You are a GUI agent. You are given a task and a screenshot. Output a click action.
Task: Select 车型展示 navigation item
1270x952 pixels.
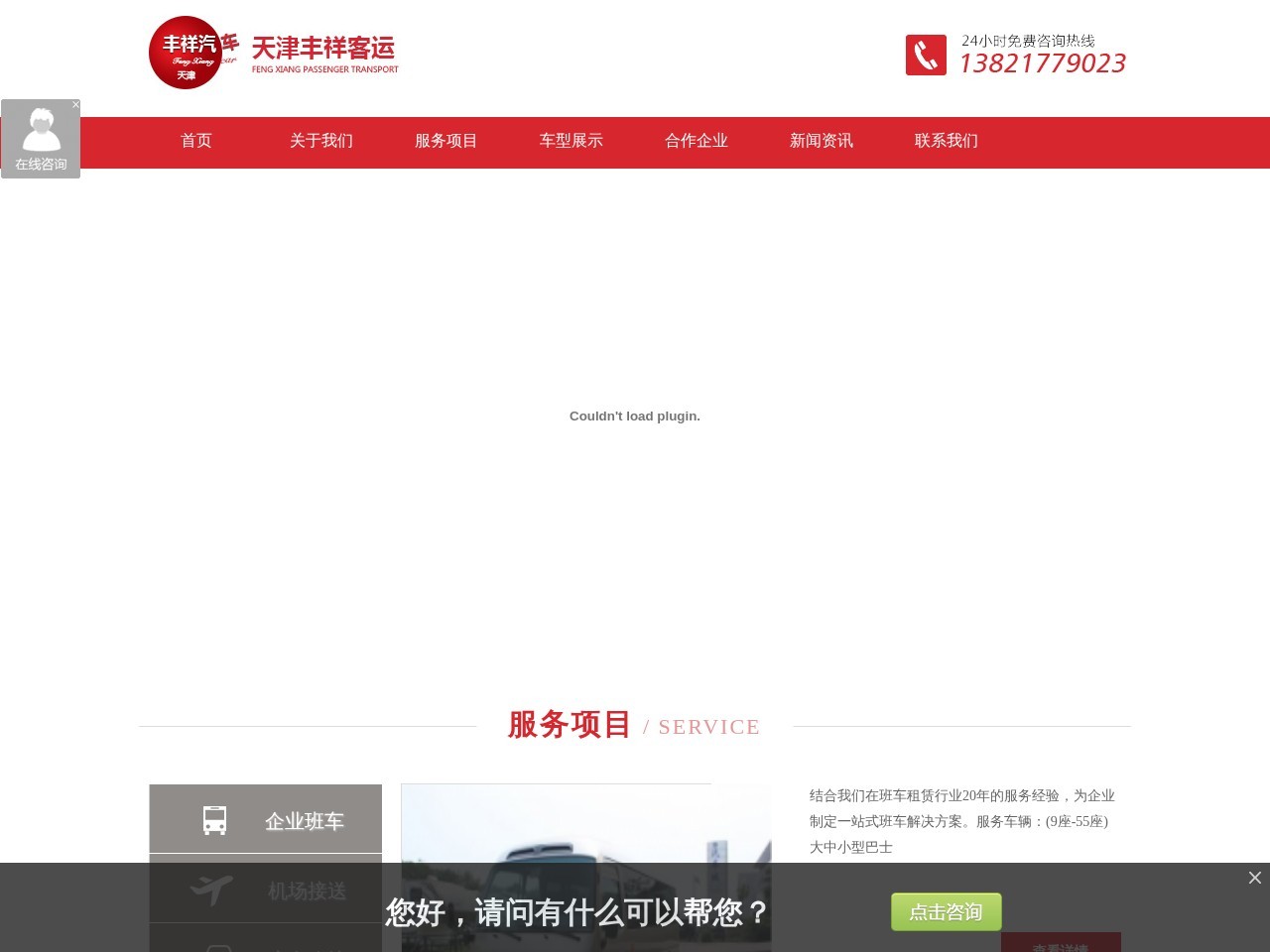(x=571, y=141)
